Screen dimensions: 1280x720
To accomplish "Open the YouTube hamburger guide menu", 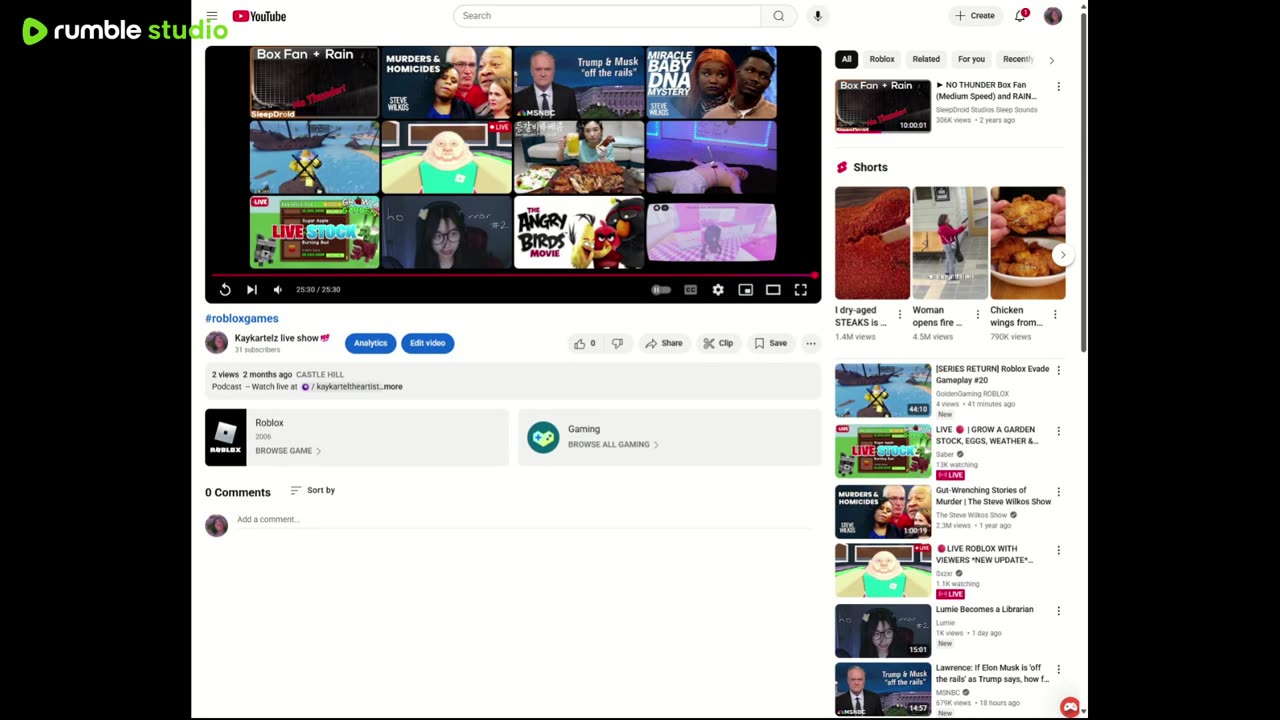I will [x=212, y=16].
